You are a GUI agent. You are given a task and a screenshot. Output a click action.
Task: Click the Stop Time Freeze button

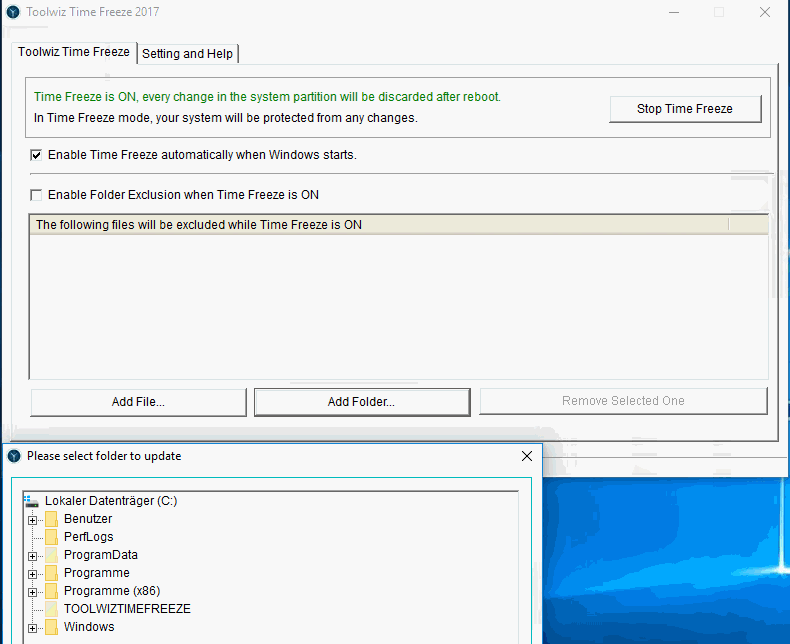685,109
